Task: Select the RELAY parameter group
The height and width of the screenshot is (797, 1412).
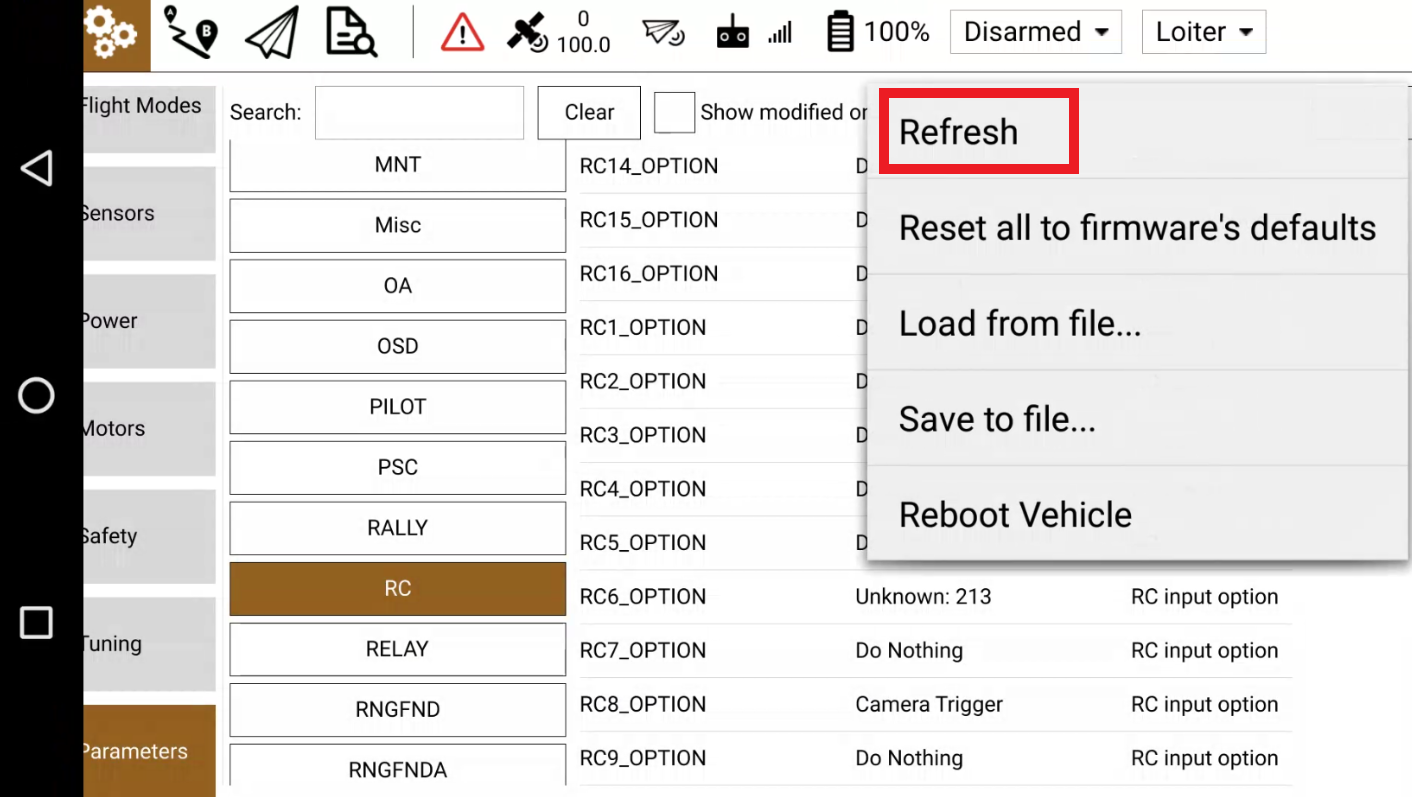Action: 397,649
